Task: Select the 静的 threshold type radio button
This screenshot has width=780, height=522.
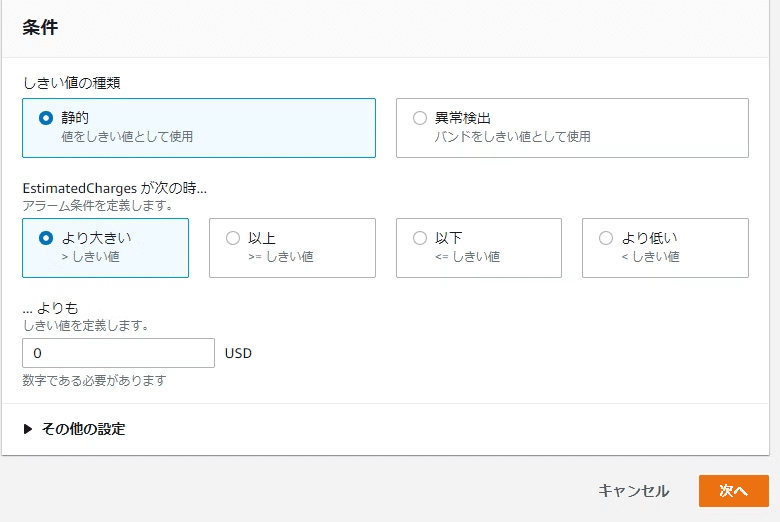Action: point(46,118)
